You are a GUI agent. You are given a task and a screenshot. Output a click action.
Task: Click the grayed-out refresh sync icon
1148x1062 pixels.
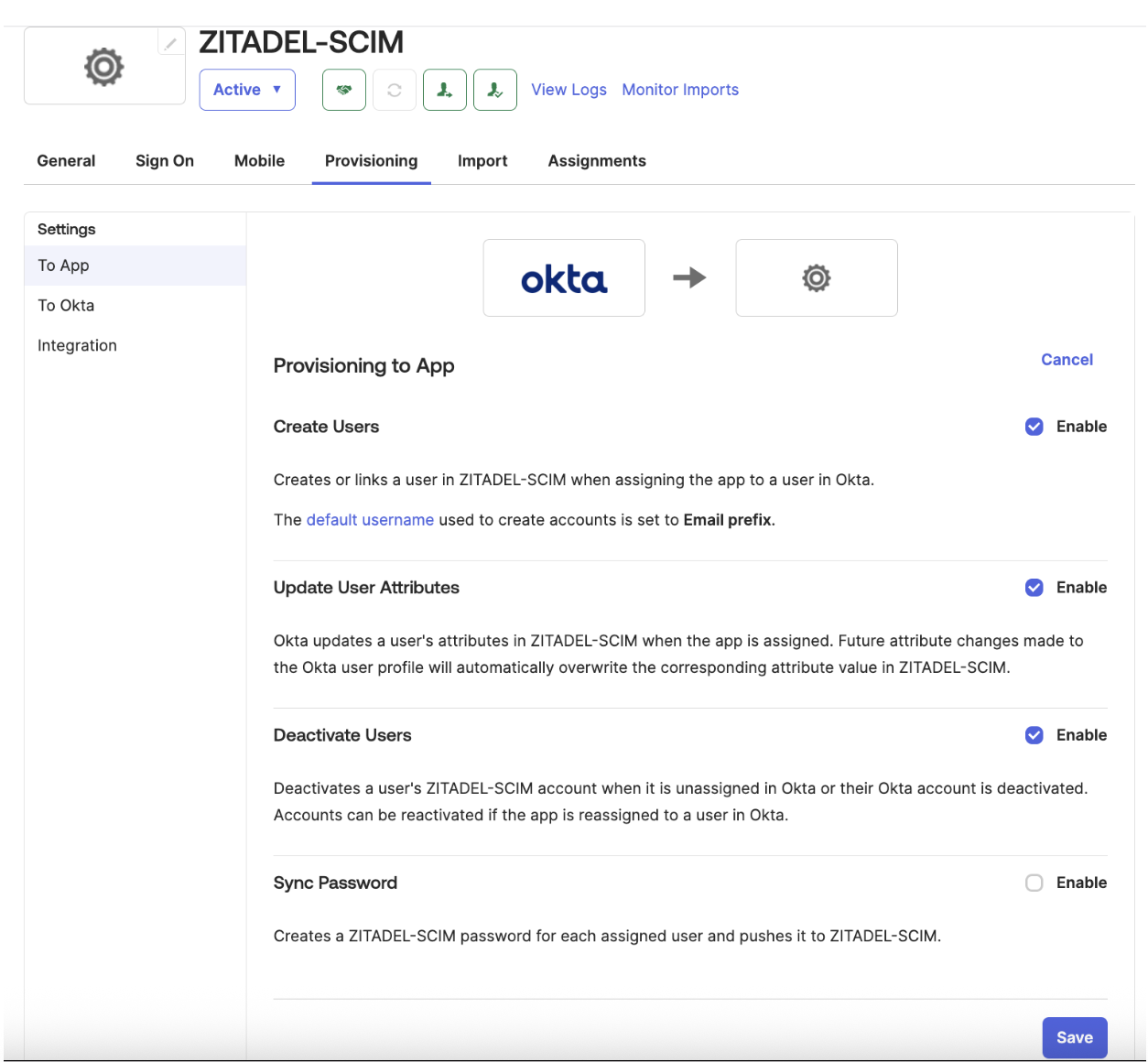point(394,90)
